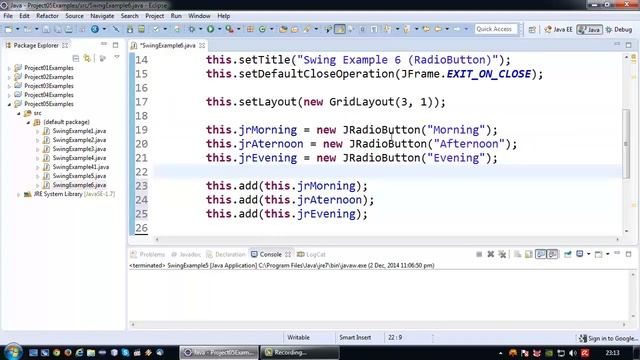Switch to the Problems tab
The height and width of the screenshot is (360, 640).
148,254
